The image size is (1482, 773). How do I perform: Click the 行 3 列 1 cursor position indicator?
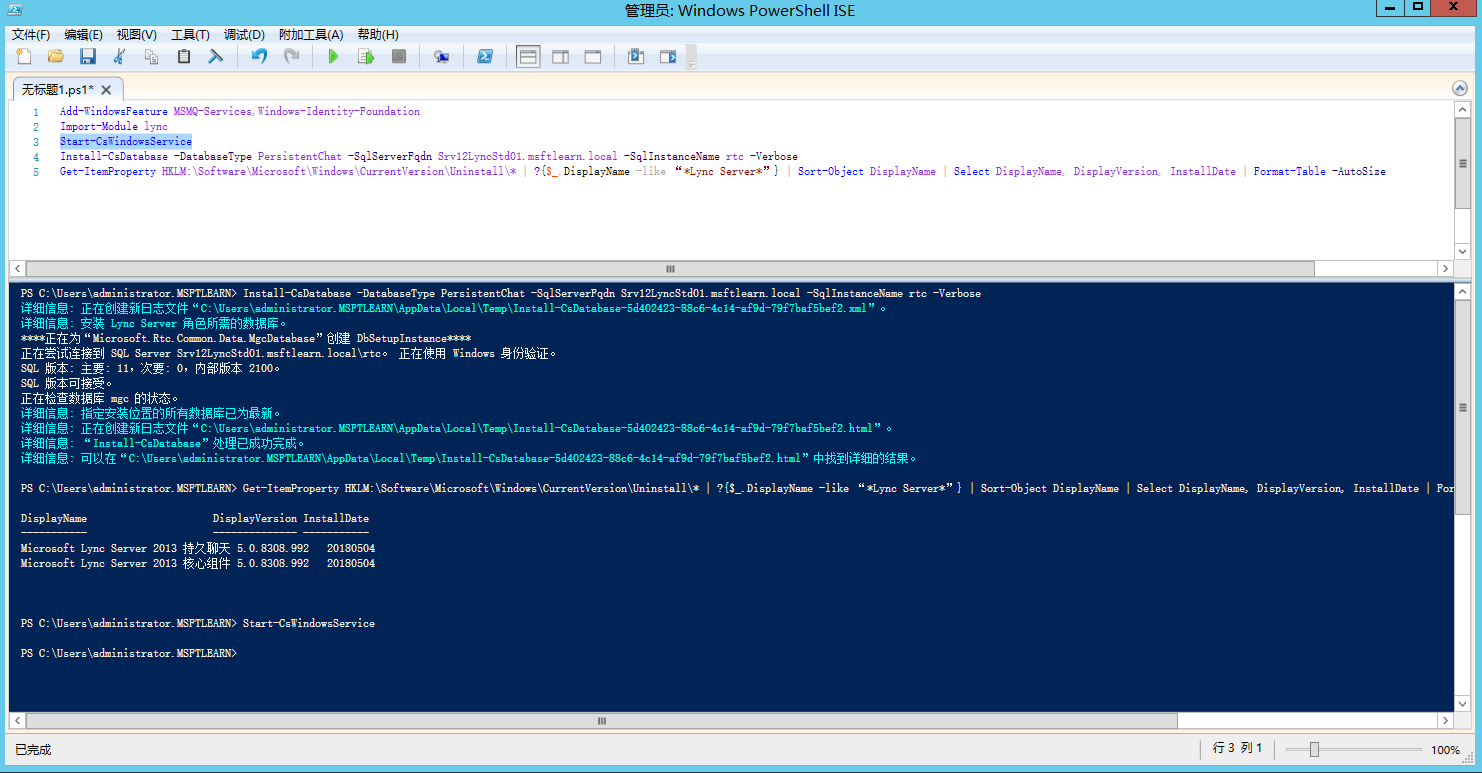click(1238, 749)
